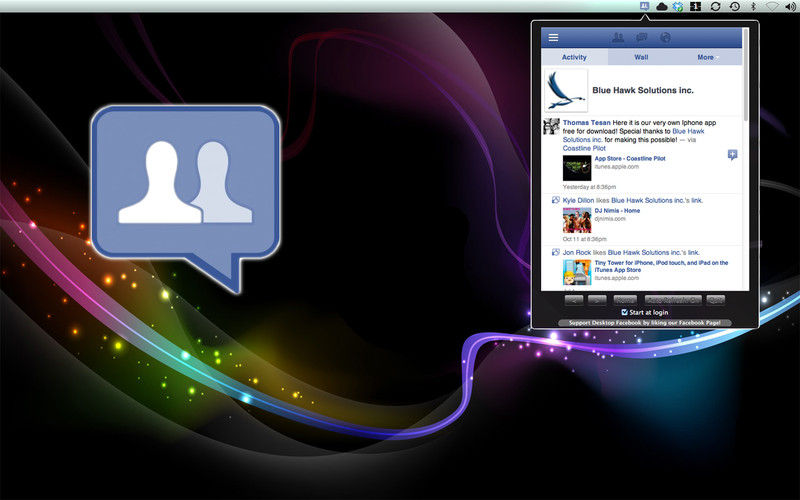Open the Thomas Tesan profile link
The image size is (800, 500).
pyautogui.click(x=586, y=122)
